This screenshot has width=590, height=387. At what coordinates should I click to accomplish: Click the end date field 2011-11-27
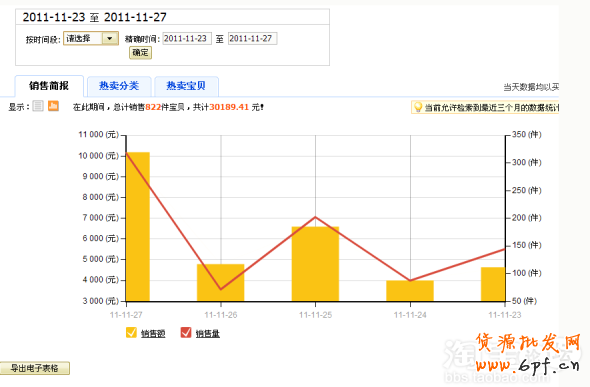tap(252, 38)
